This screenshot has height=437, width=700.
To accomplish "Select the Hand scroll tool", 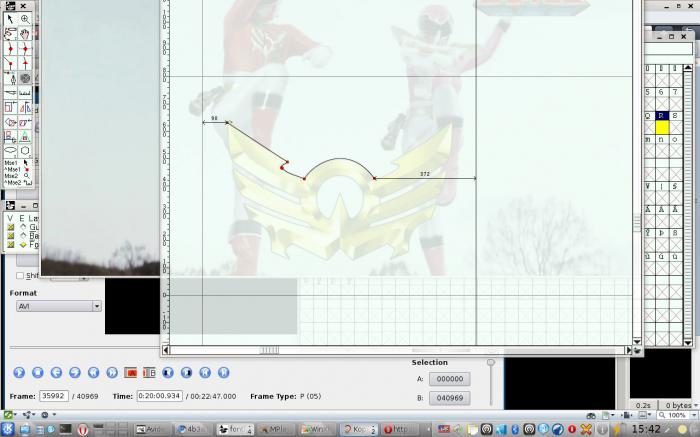I will click(x=25, y=34).
